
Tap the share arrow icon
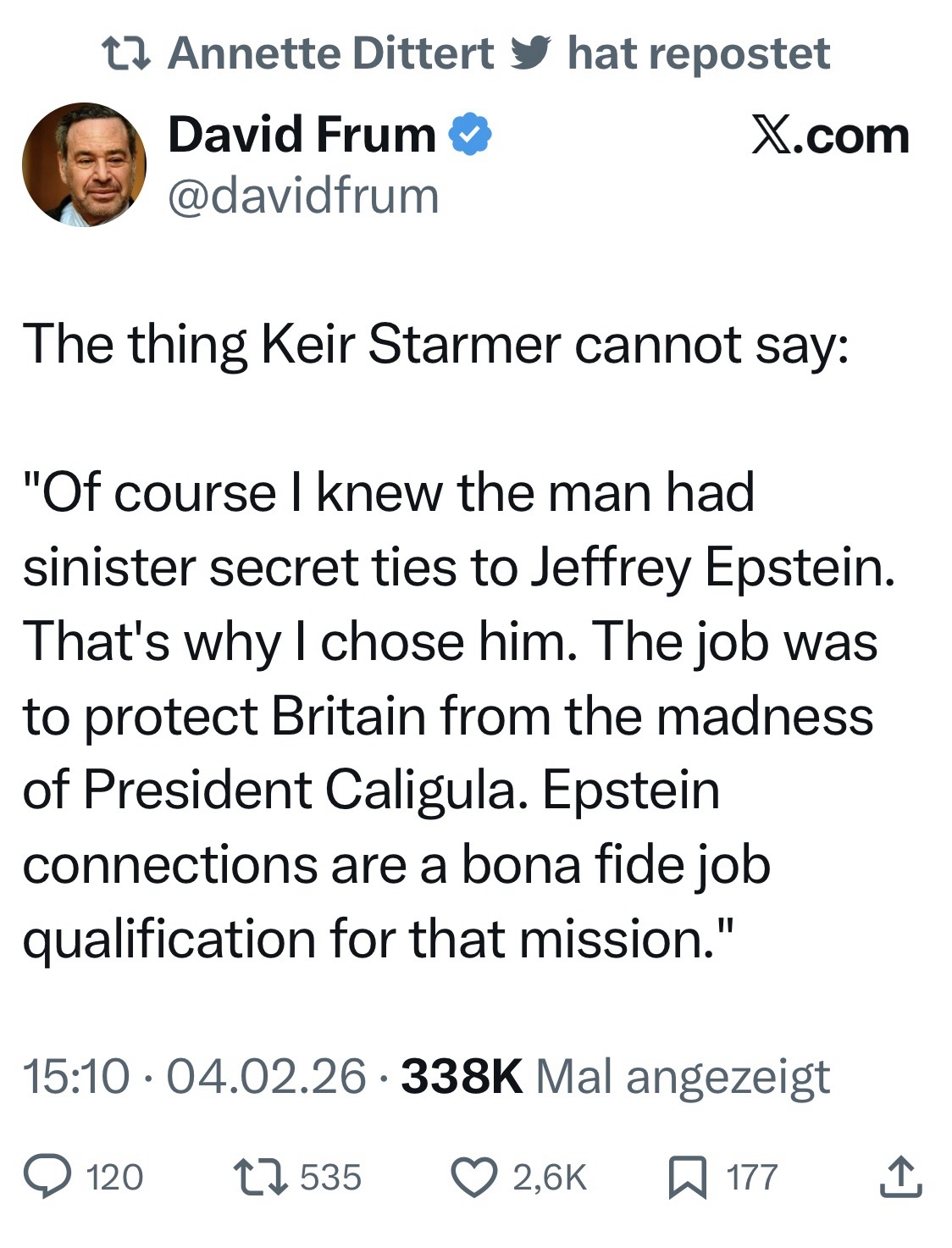[x=899, y=1177]
